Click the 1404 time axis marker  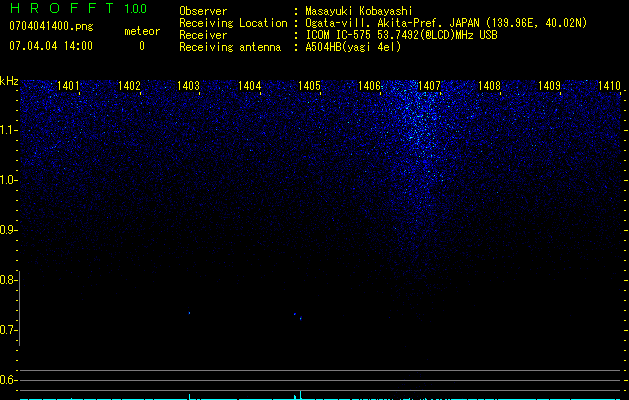(249, 85)
